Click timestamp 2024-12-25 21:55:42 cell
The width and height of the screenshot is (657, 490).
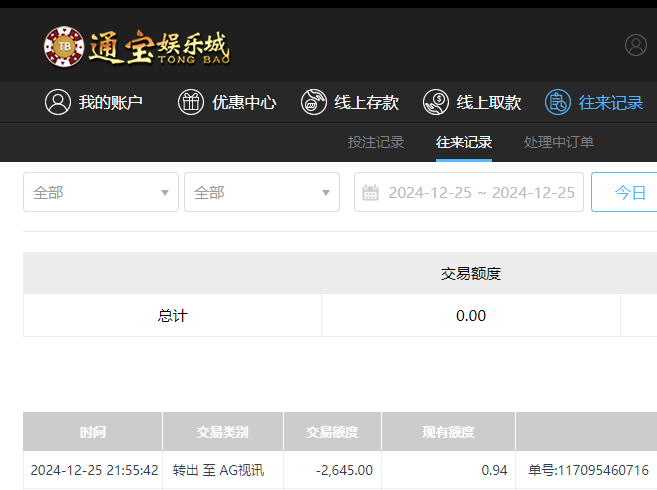click(94, 470)
